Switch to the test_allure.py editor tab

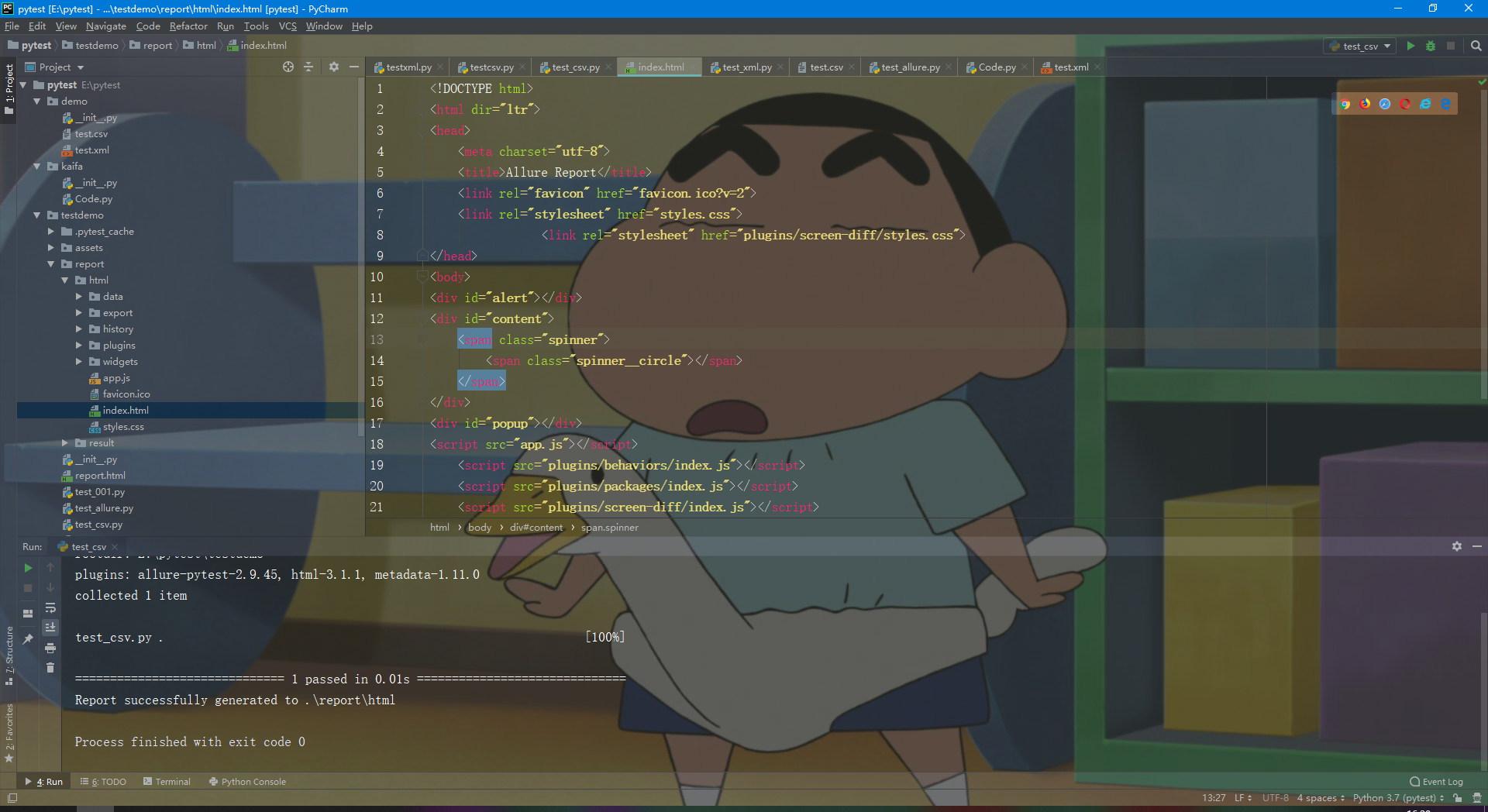coord(910,67)
